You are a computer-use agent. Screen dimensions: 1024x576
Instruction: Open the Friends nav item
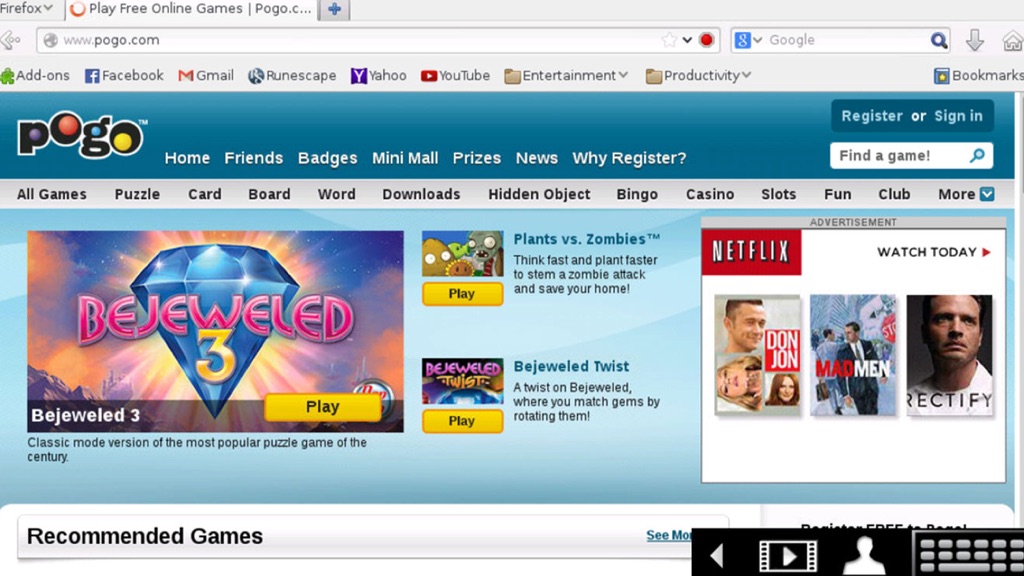tap(253, 158)
